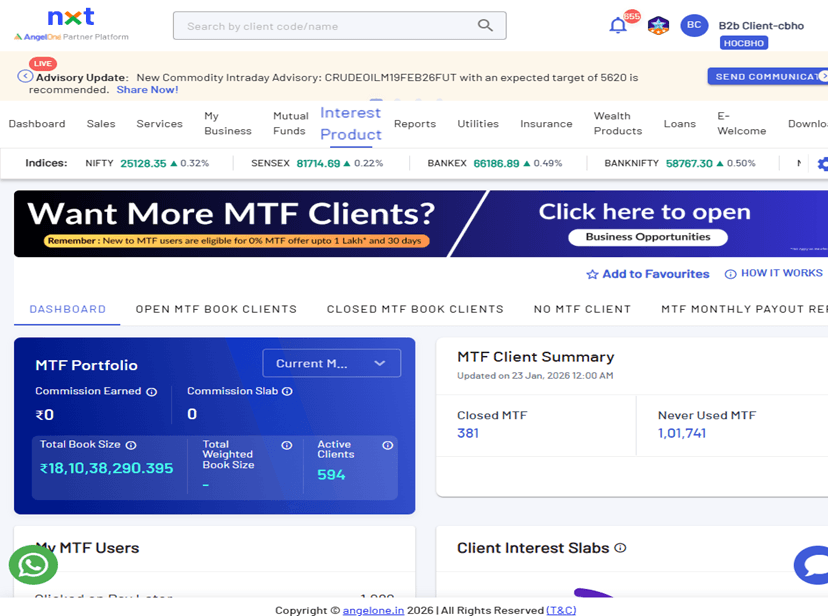Open the Mutual Funds menu
This screenshot has height=616, width=828.
(x=290, y=123)
